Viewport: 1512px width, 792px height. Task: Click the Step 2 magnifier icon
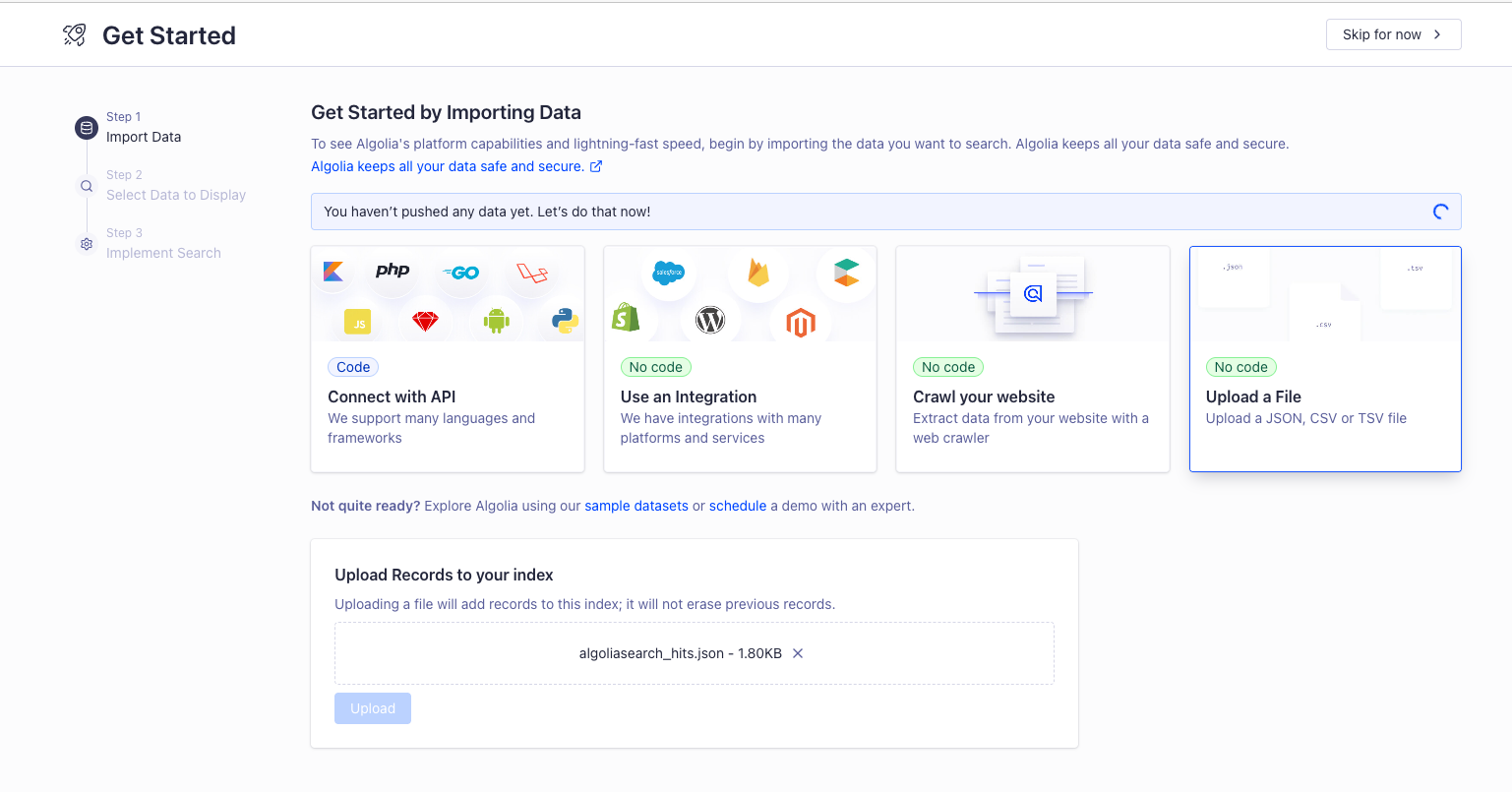87,186
